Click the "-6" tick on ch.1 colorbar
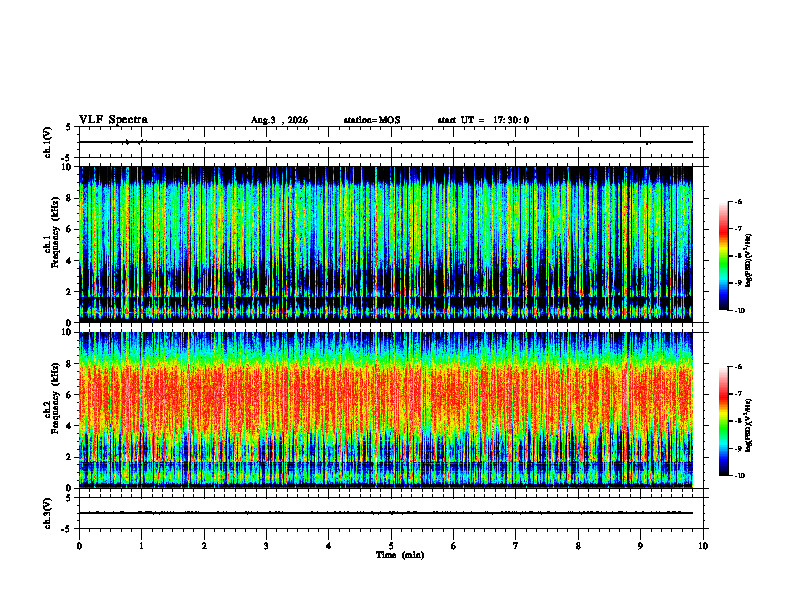The image size is (792, 612). coord(738,202)
